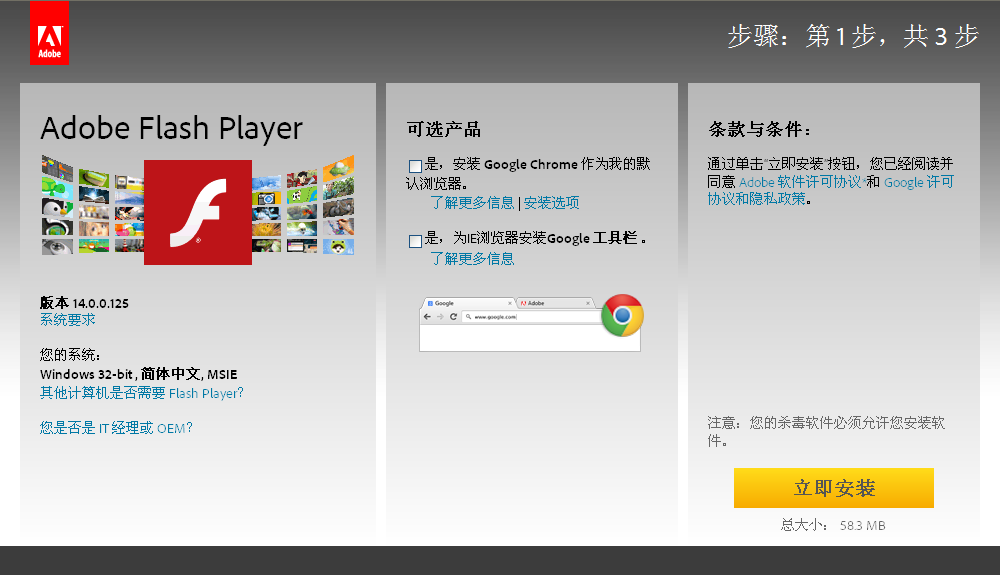Open the 安装选项 link
The width and height of the screenshot is (1000, 575).
pyautogui.click(x=551, y=203)
